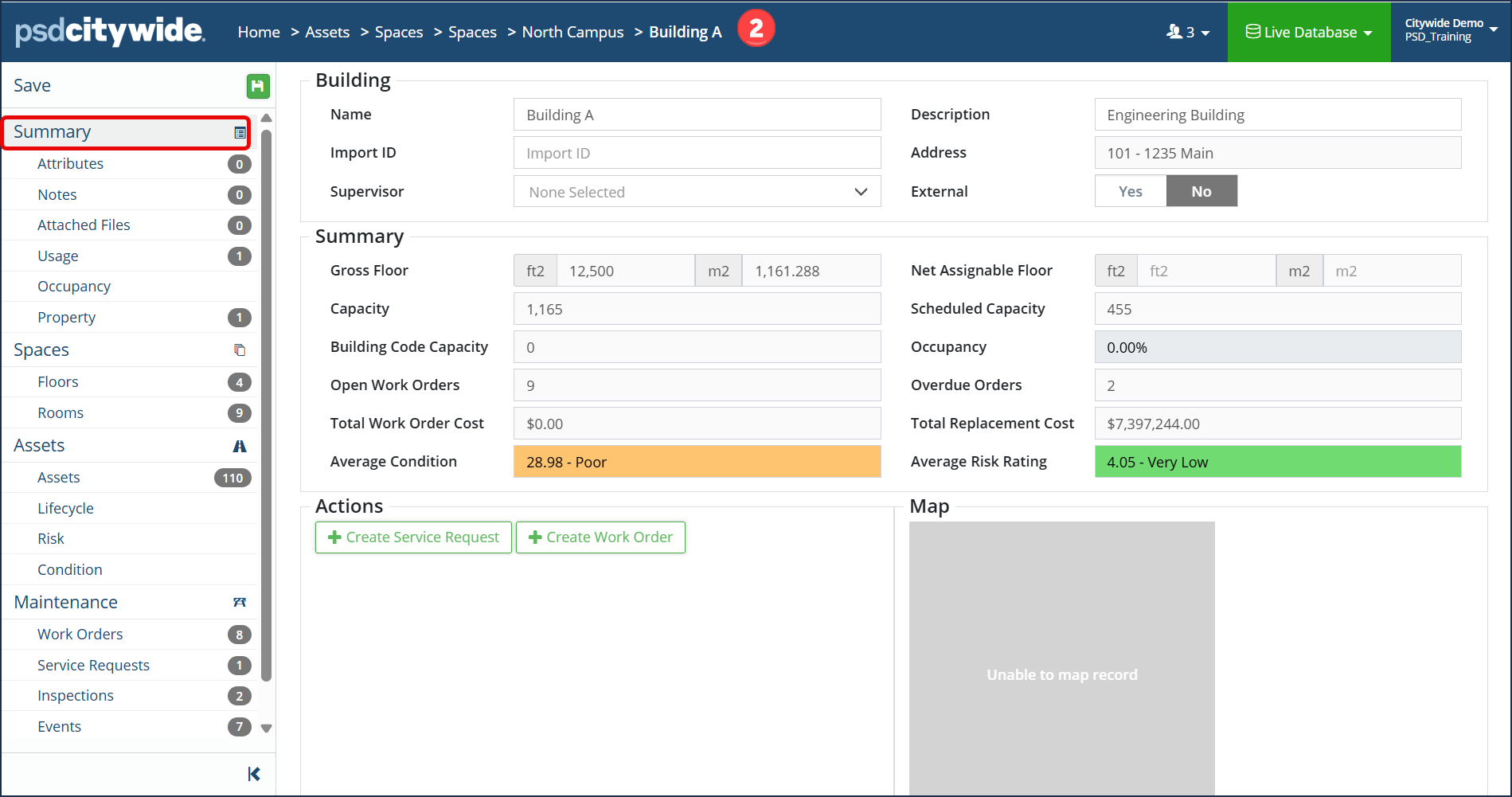The width and height of the screenshot is (1512, 797).
Task: Click the Address input field
Action: click(1278, 153)
